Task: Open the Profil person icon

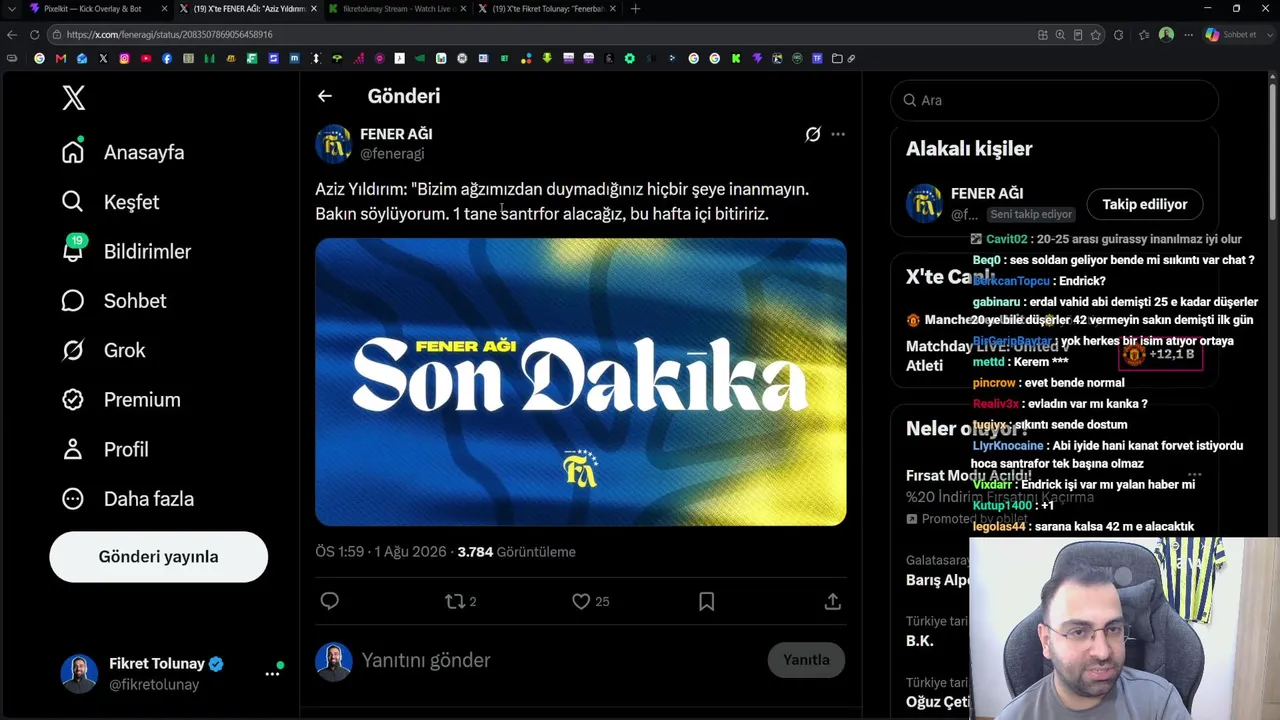Action: point(72,449)
